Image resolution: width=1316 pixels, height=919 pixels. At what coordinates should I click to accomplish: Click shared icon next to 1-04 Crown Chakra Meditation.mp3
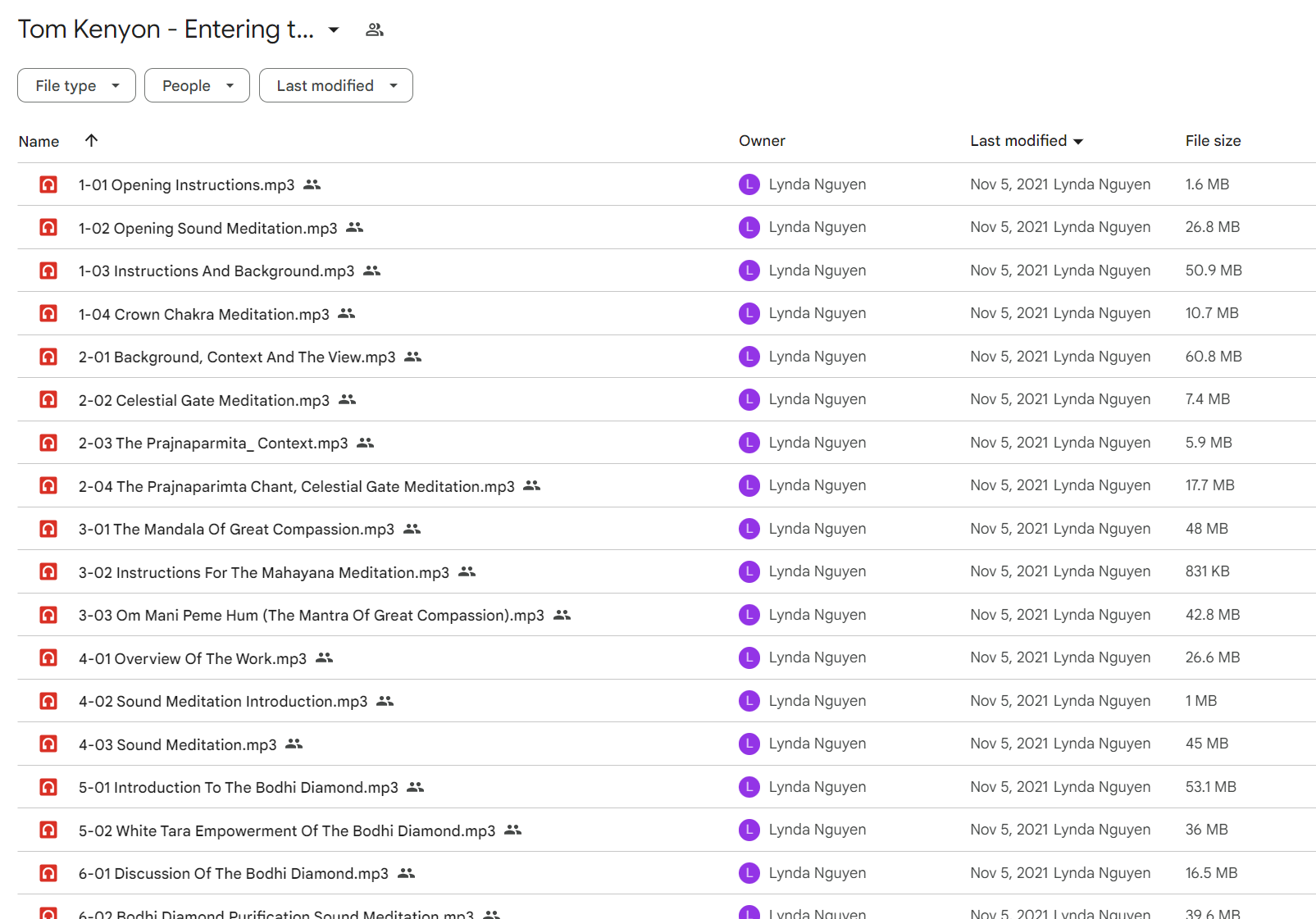tap(347, 313)
